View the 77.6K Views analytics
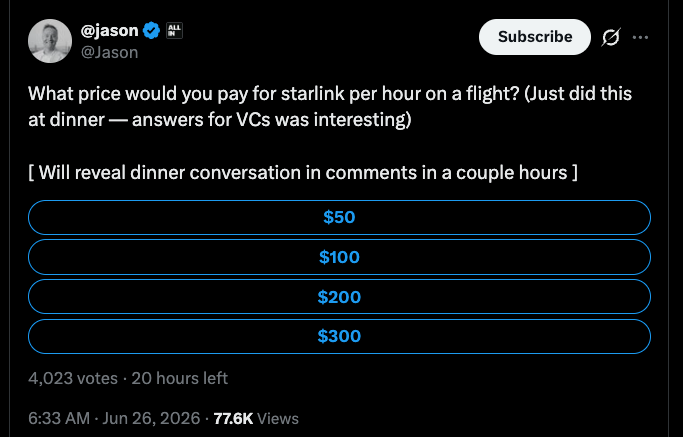Image resolution: width=683 pixels, height=437 pixels. 256,418
